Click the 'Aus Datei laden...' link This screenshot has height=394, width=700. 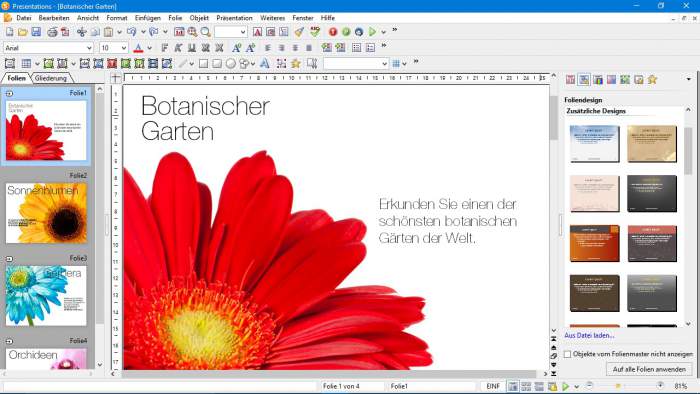[589, 335]
